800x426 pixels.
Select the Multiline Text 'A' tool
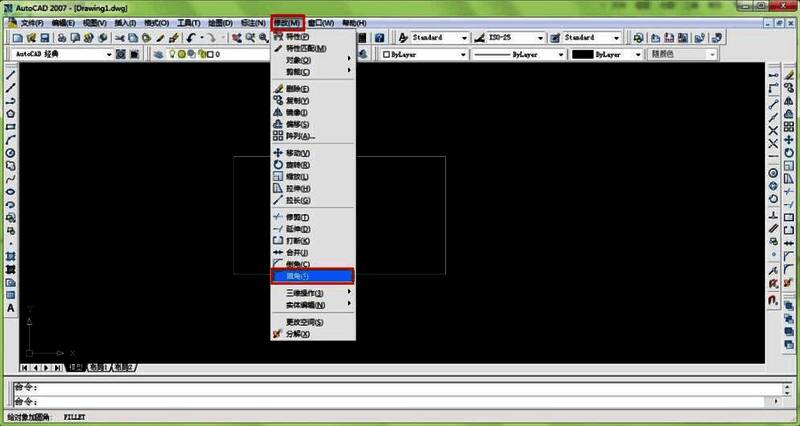(10, 309)
